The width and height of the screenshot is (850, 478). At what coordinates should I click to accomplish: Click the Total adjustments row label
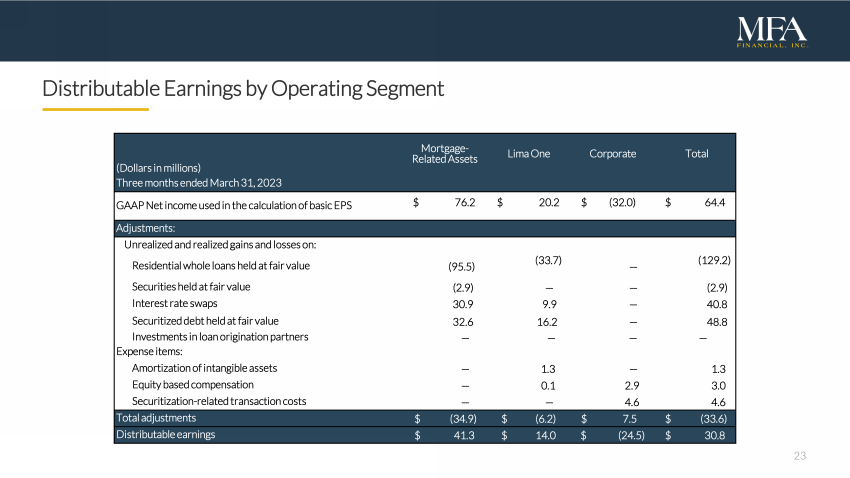pyautogui.click(x=156, y=417)
